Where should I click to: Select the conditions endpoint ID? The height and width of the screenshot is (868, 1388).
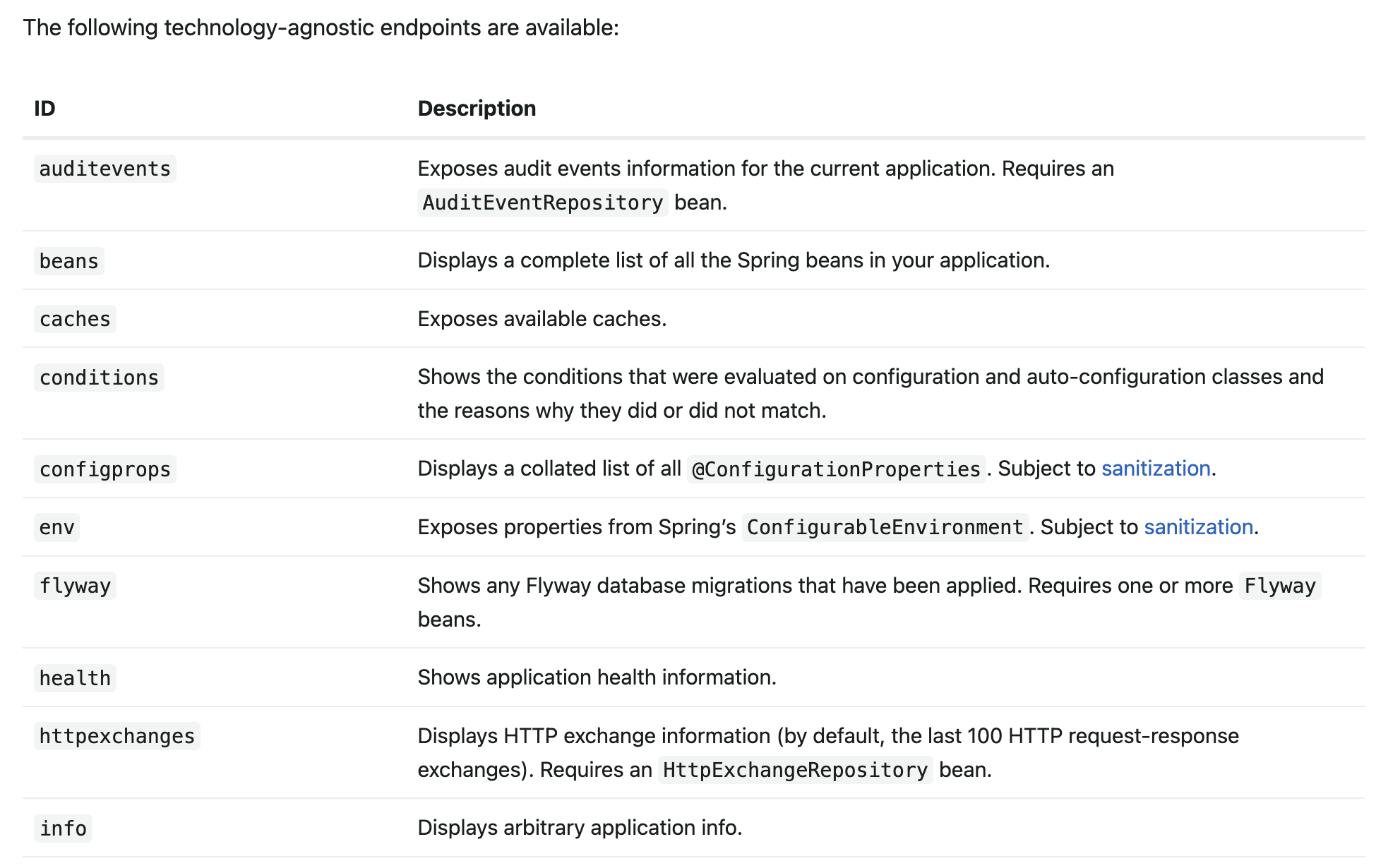99,378
